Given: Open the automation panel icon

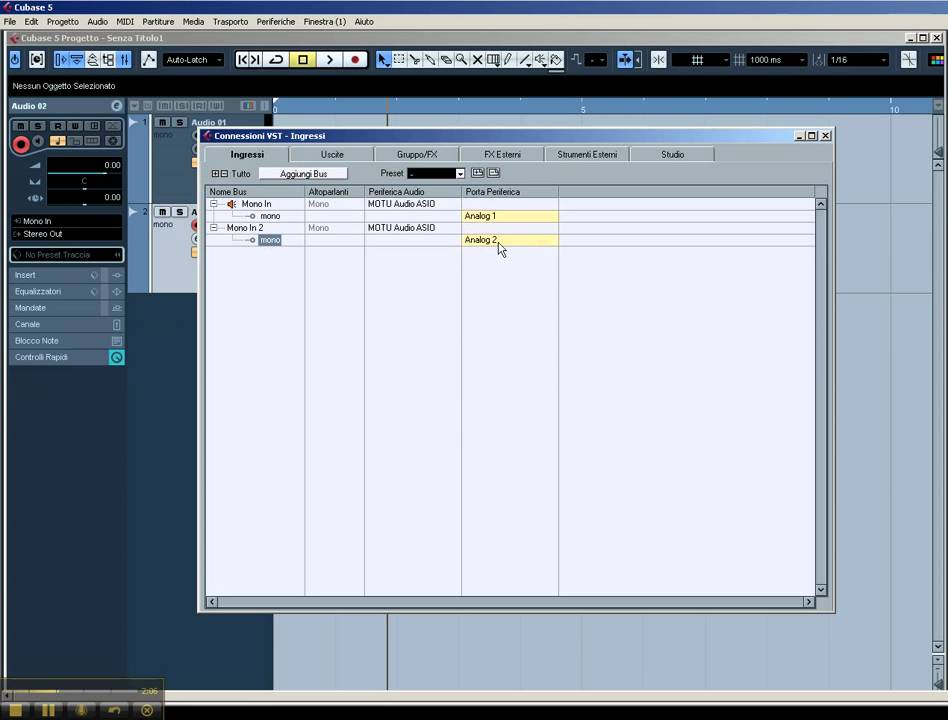Looking at the screenshot, I should coord(149,59).
